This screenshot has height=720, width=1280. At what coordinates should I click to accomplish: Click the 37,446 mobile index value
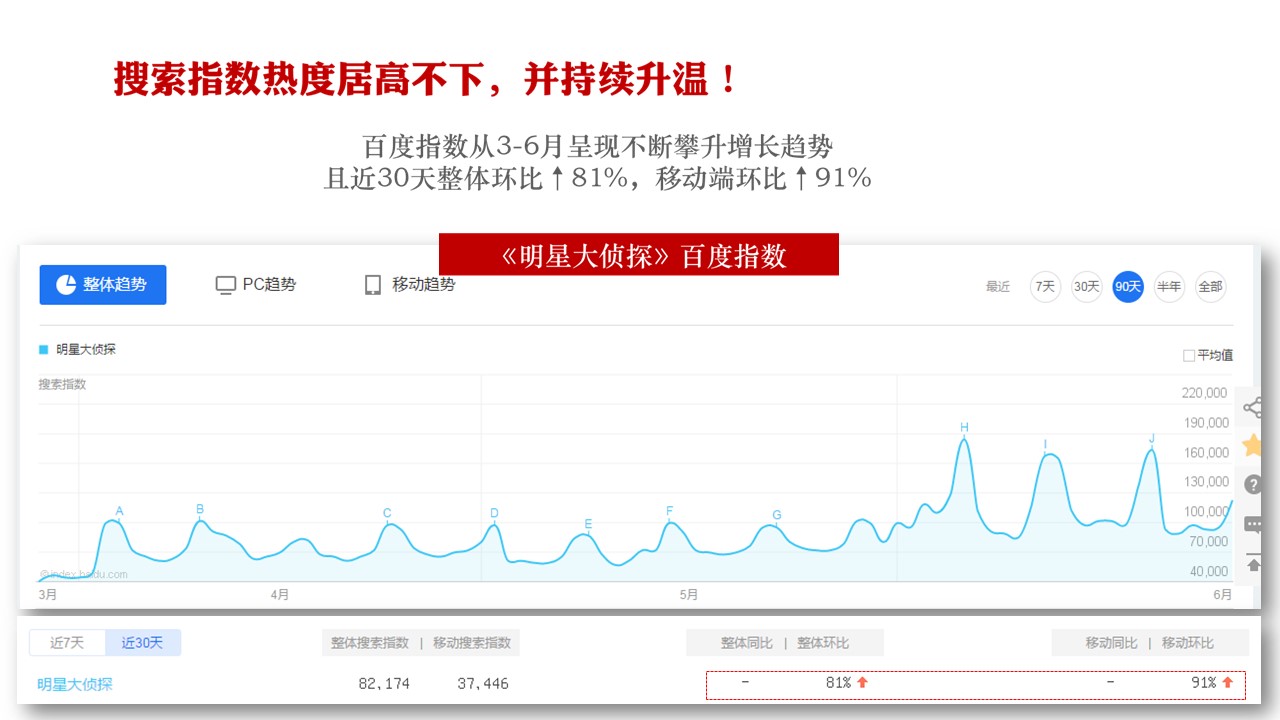click(482, 684)
